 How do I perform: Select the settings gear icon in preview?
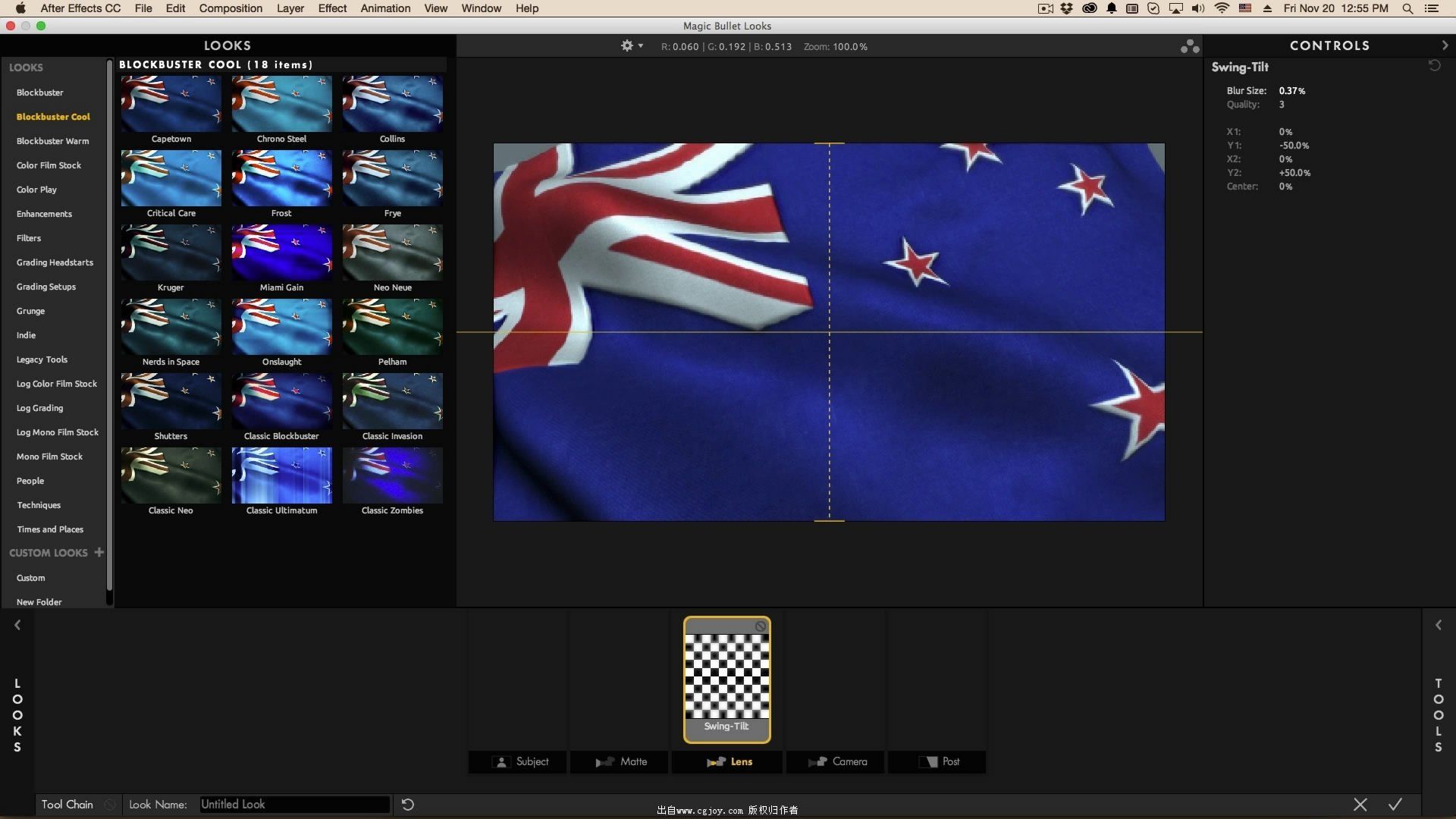pyautogui.click(x=627, y=46)
